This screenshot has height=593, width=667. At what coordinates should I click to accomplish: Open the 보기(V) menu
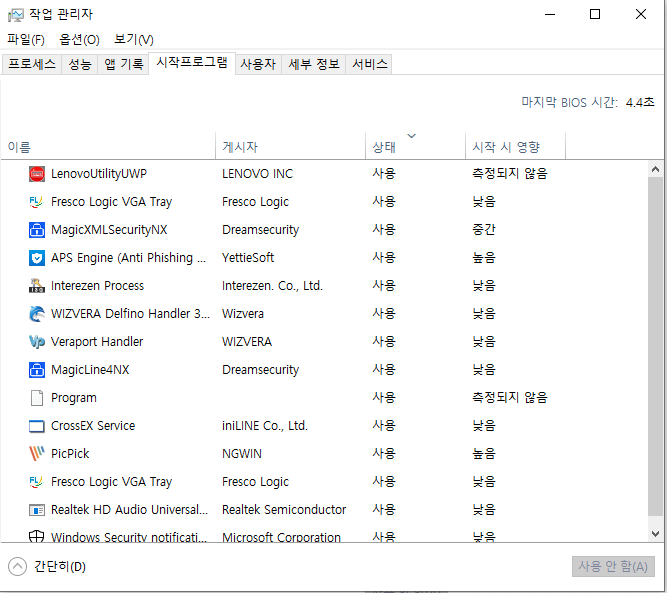134,40
